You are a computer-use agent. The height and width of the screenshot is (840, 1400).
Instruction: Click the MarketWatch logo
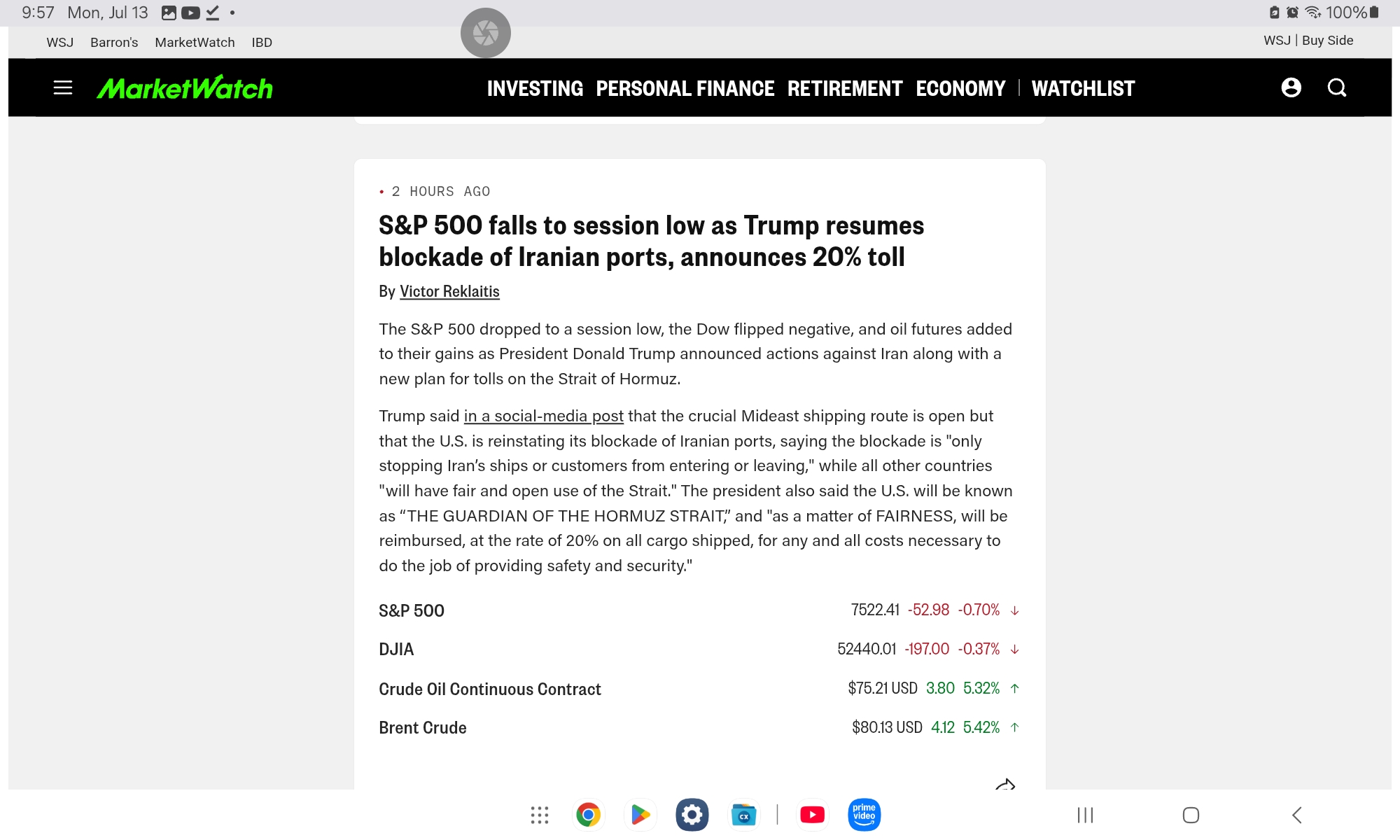pos(185,87)
